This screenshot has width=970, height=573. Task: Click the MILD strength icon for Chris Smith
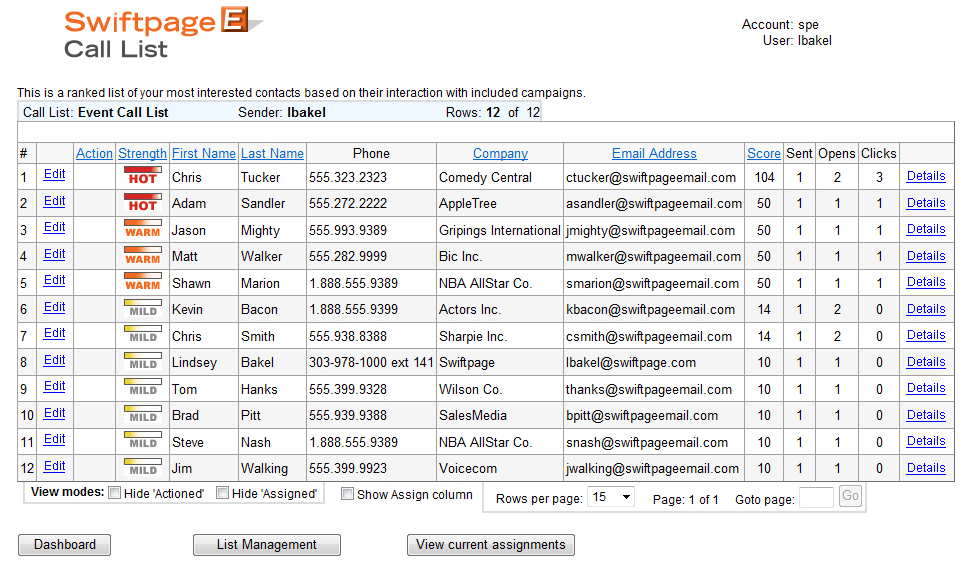pyautogui.click(x=143, y=335)
